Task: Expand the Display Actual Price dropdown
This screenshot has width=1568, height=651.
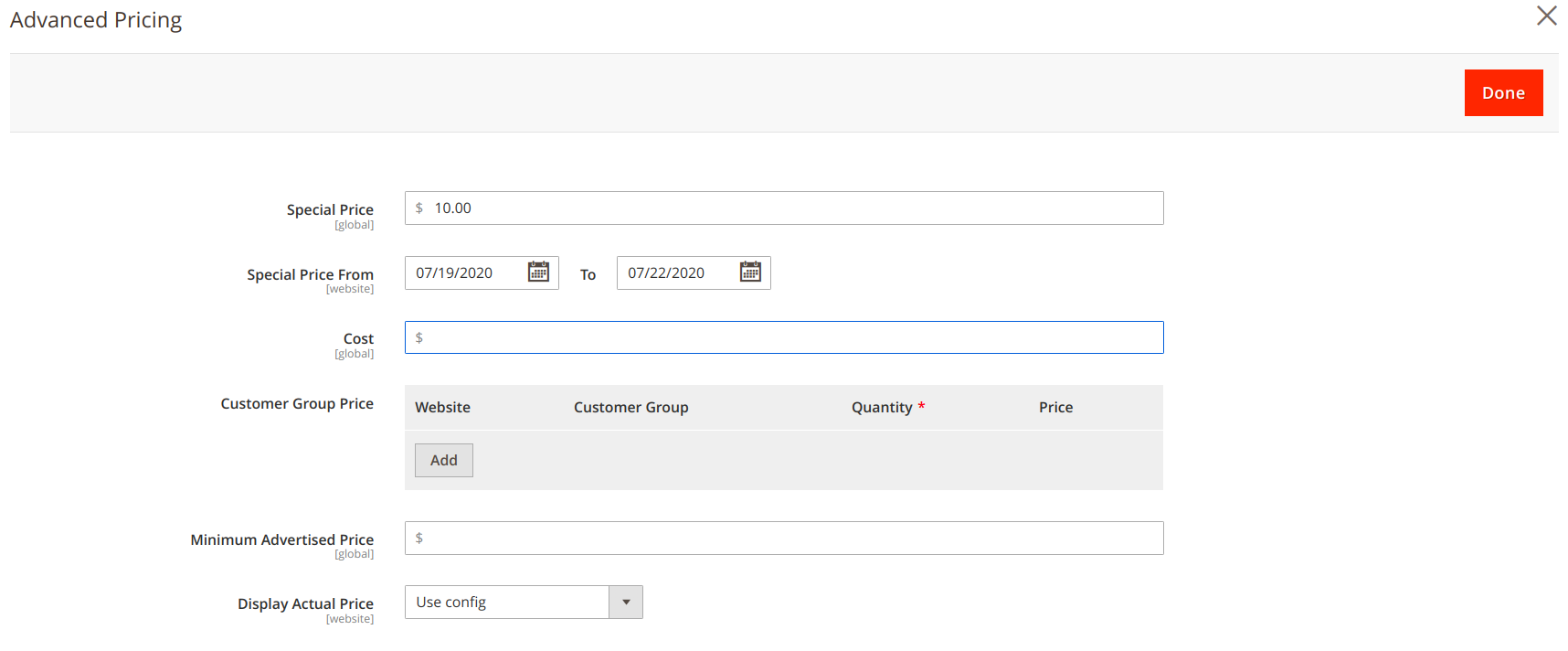Action: point(626,603)
